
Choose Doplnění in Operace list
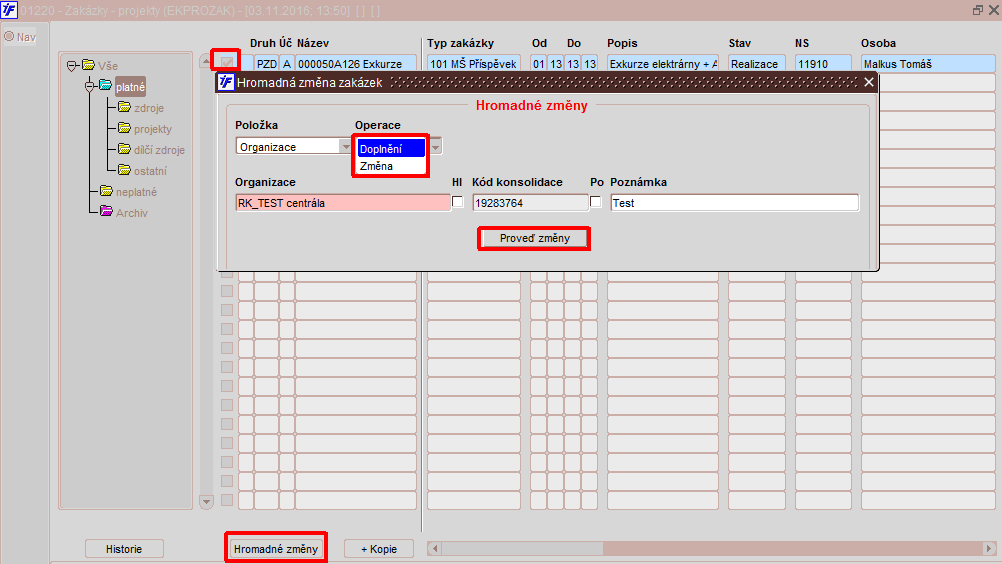[390, 149]
